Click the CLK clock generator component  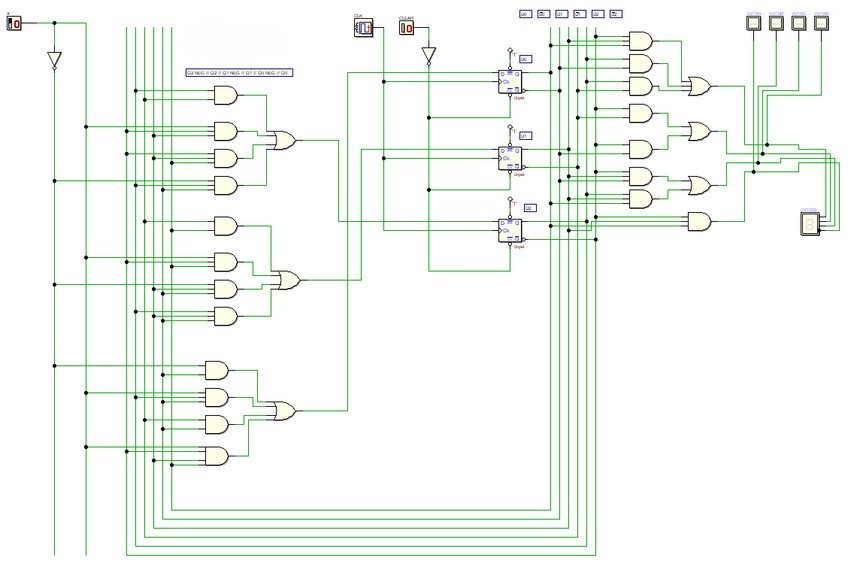pos(364,28)
